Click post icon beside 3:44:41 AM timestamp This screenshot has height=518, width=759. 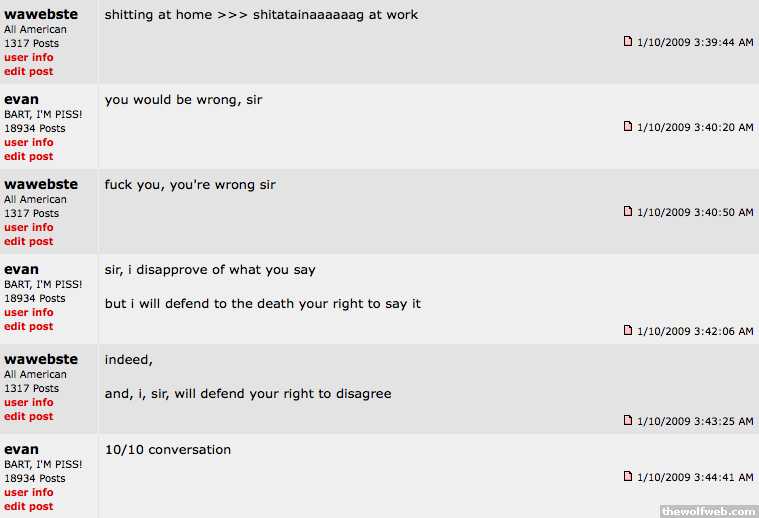pos(628,477)
